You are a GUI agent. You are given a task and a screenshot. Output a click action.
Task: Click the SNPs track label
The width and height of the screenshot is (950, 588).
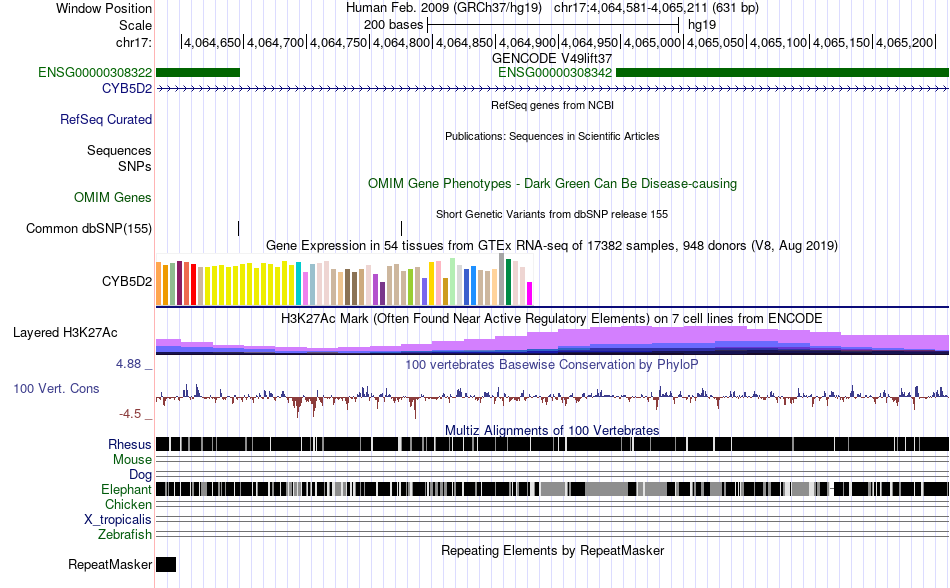click(135, 166)
